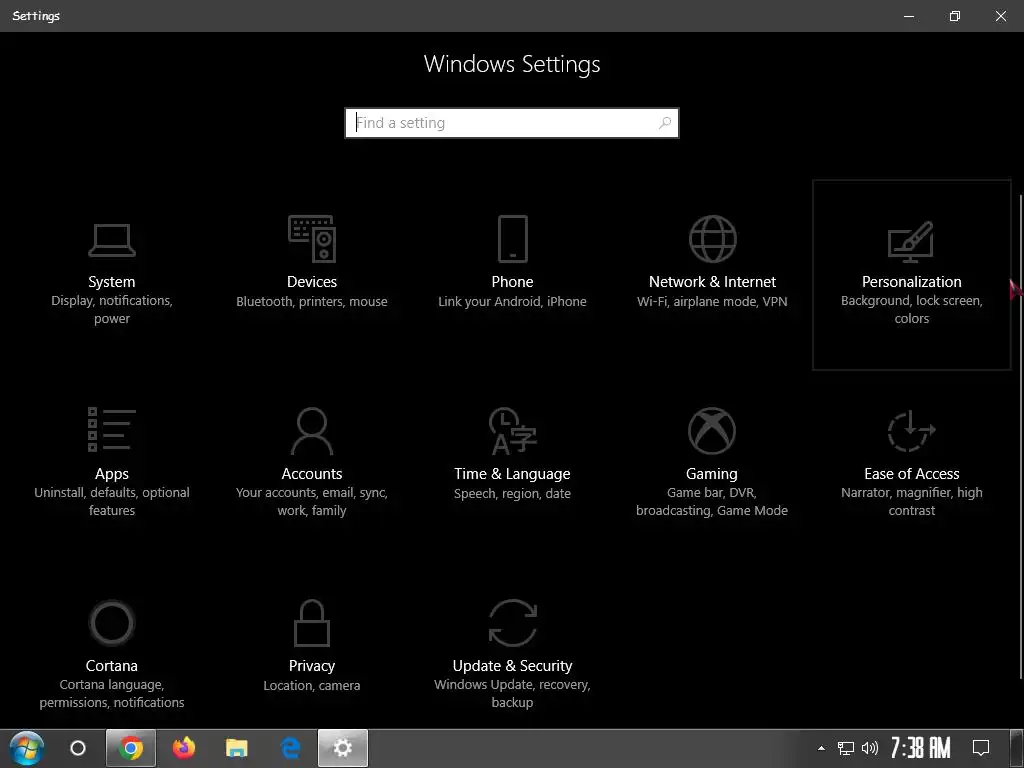Restore down the Settings window
The image size is (1024, 768).
pyautogui.click(x=955, y=16)
